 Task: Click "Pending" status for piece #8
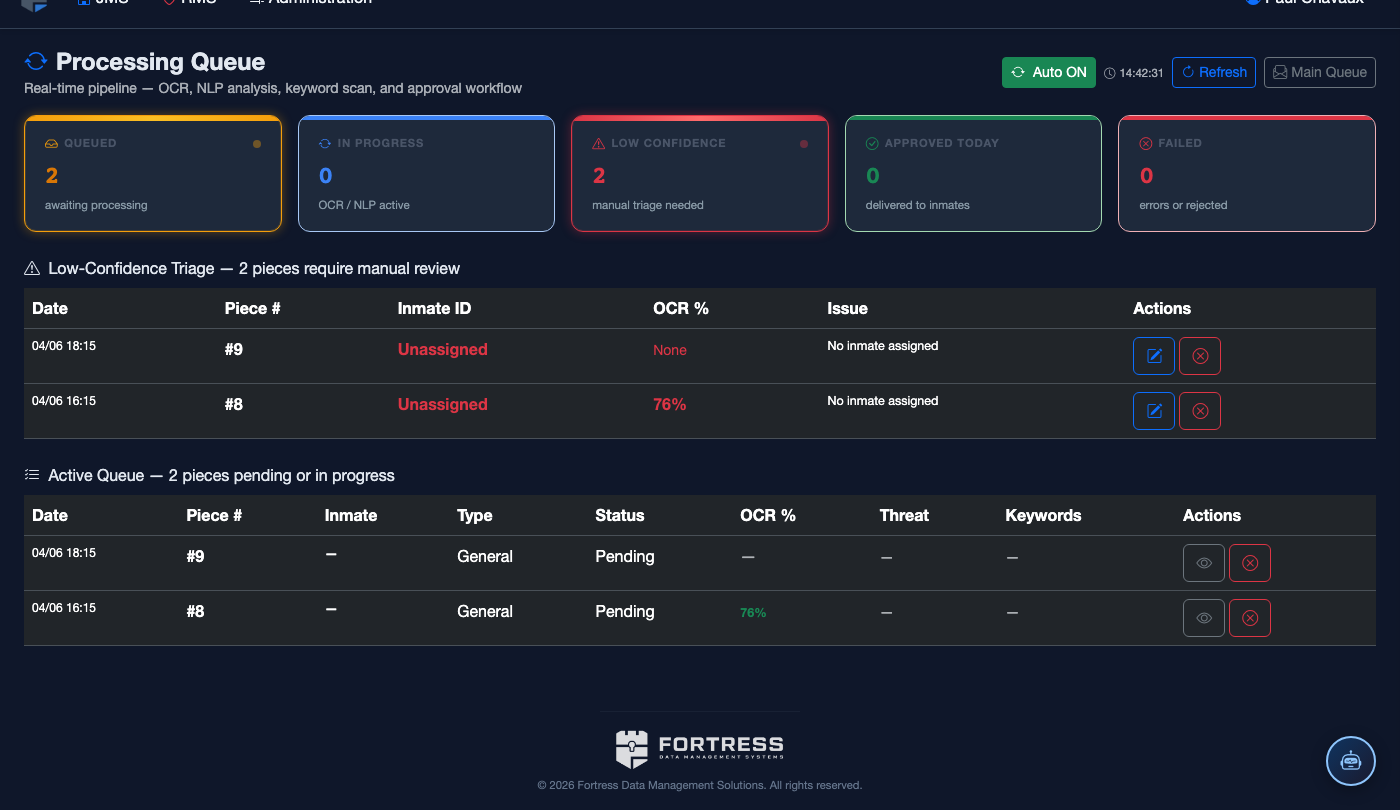[625, 611]
